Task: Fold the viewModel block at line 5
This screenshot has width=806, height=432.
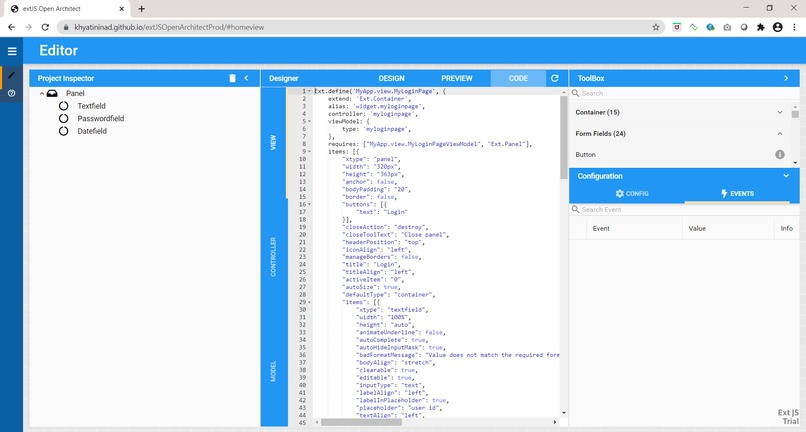Action: (309, 121)
